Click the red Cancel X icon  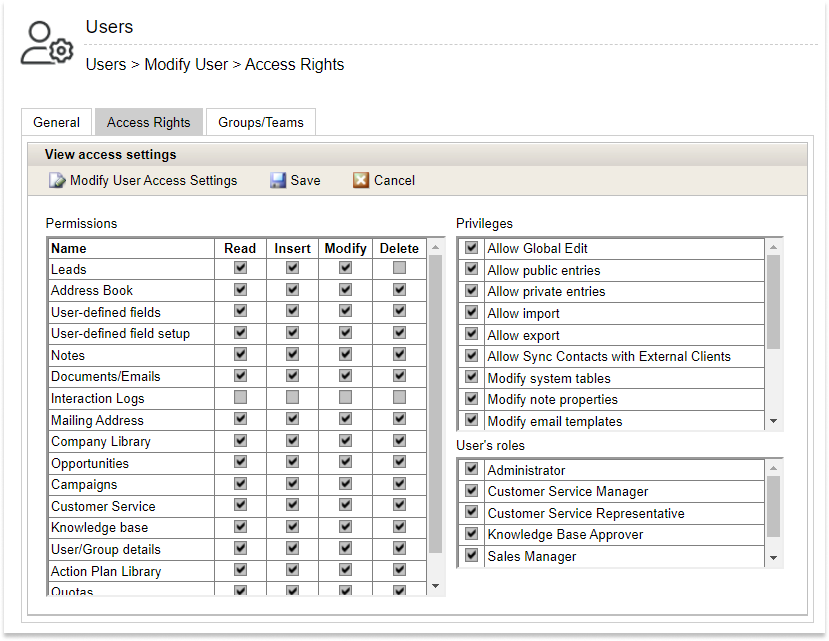click(361, 181)
